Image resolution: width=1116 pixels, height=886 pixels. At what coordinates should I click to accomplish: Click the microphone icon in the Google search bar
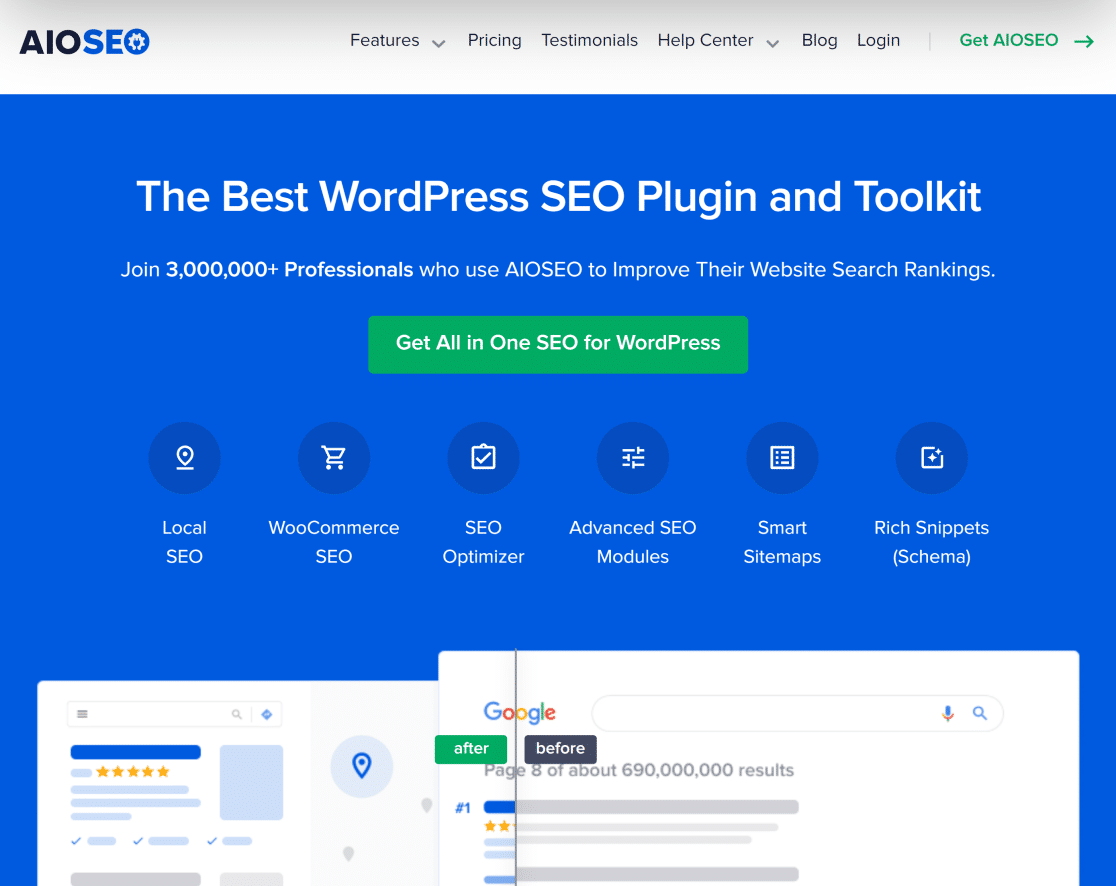pyautogui.click(x=947, y=713)
